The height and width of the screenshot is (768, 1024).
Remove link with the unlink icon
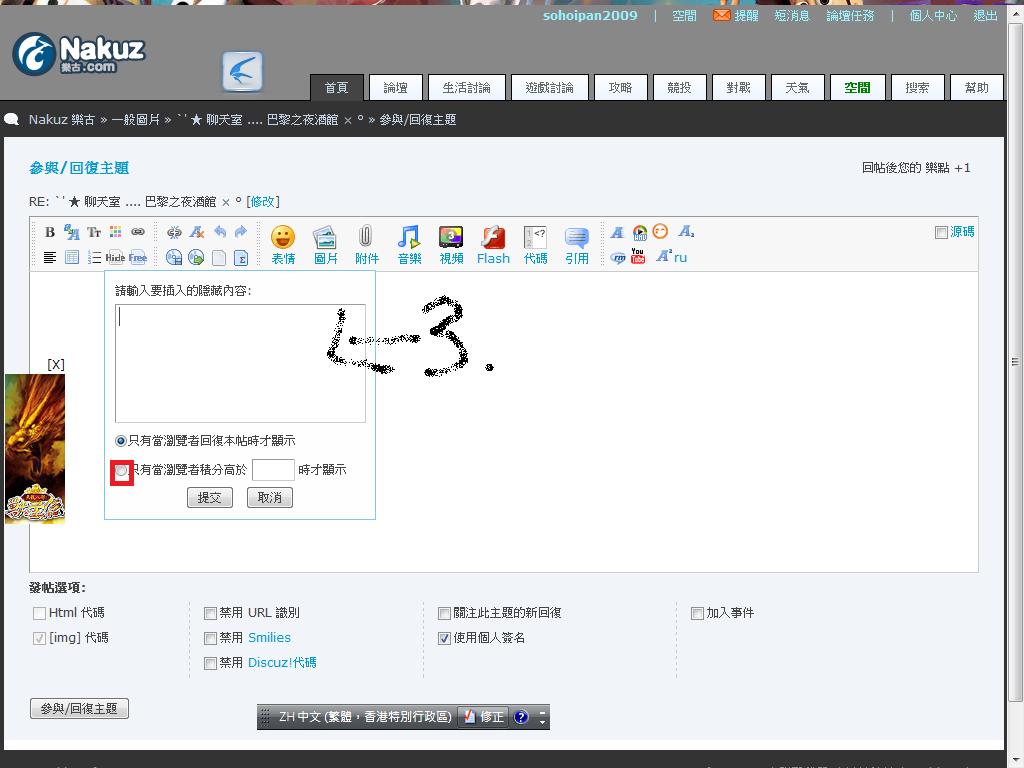[174, 232]
